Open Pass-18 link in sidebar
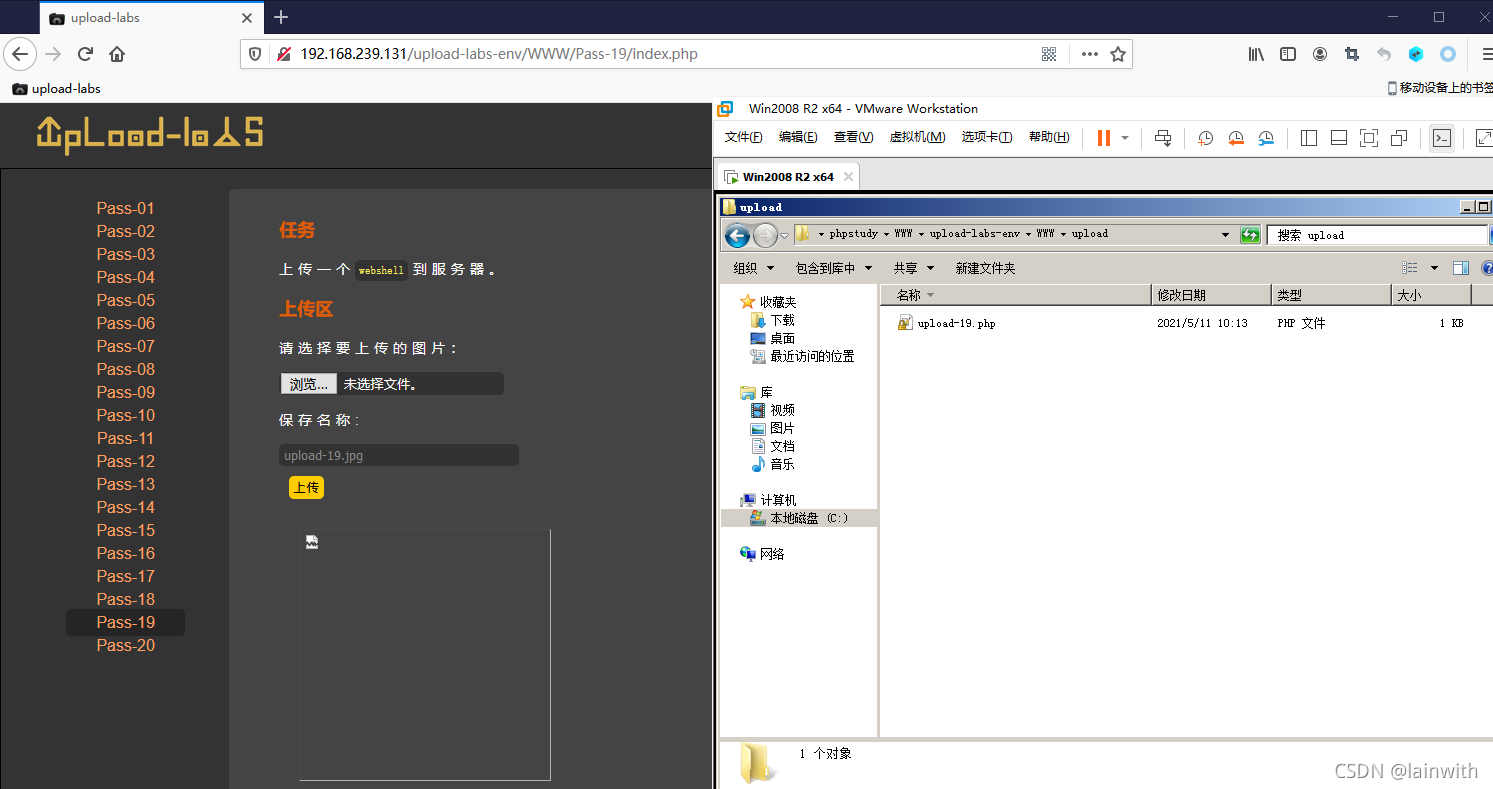 125,599
